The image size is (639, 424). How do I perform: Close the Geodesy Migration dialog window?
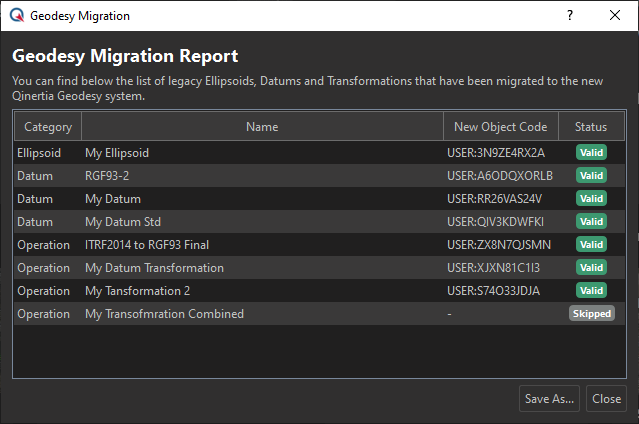(615, 16)
